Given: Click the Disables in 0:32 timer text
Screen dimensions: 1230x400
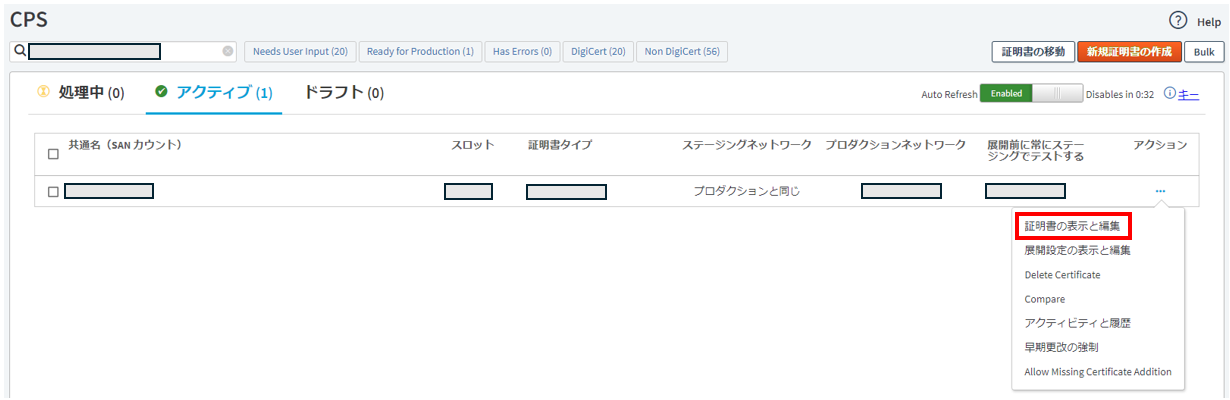Looking at the screenshot, I should [1120, 94].
